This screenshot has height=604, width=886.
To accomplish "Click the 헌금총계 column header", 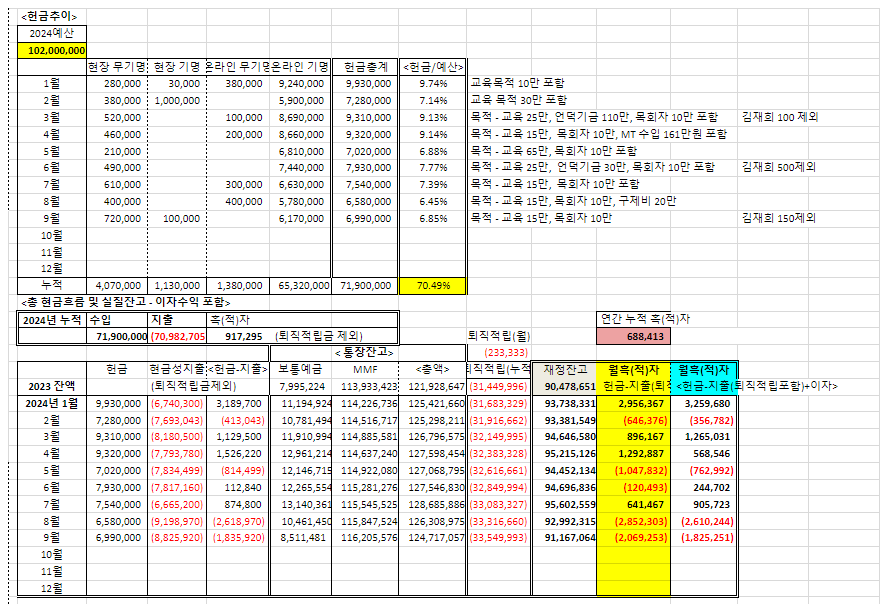I will (x=366, y=67).
